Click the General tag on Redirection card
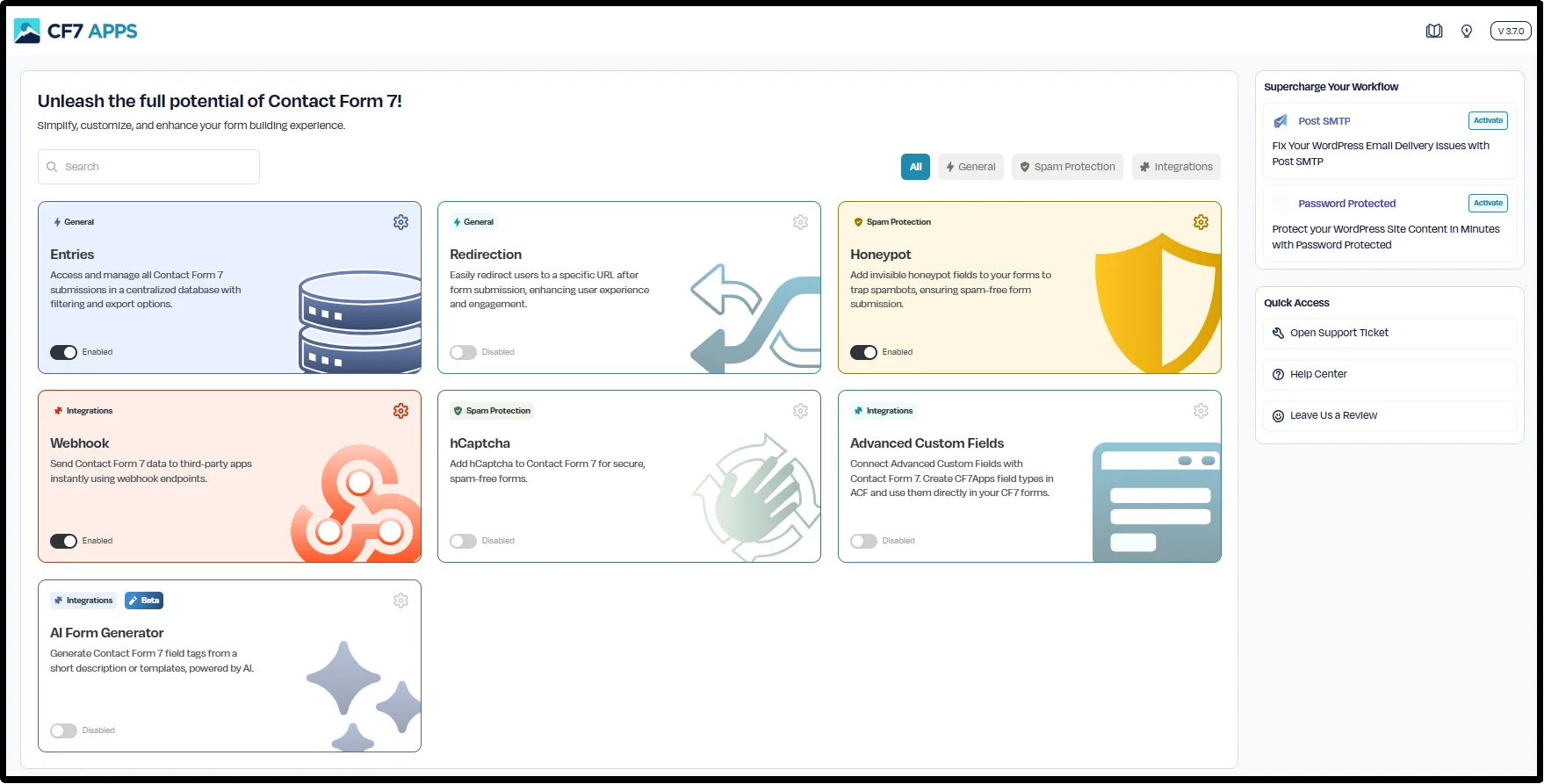Viewport: 1544px width, 784px height. (x=473, y=222)
